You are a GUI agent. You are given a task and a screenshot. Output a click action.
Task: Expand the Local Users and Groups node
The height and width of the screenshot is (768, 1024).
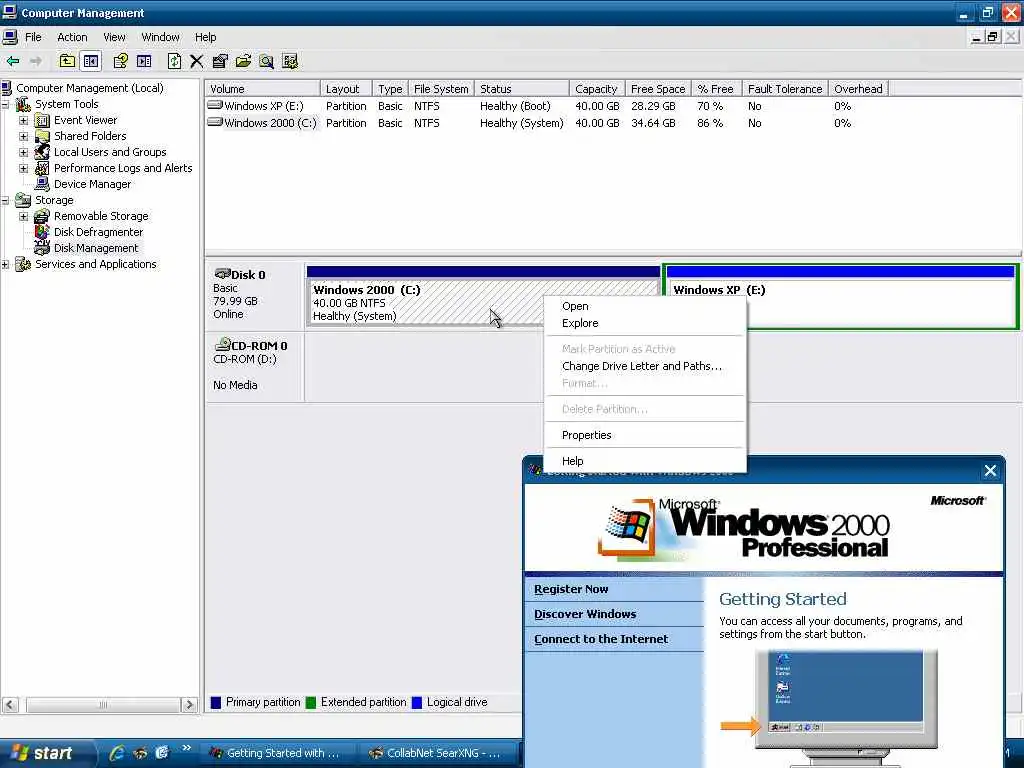pyautogui.click(x=24, y=152)
